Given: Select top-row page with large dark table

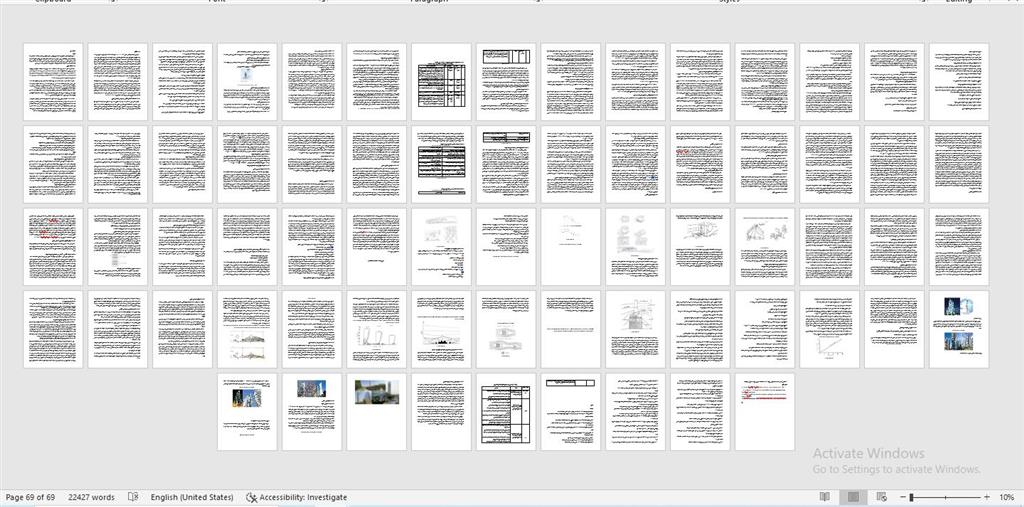Looking at the screenshot, I should pos(441,82).
